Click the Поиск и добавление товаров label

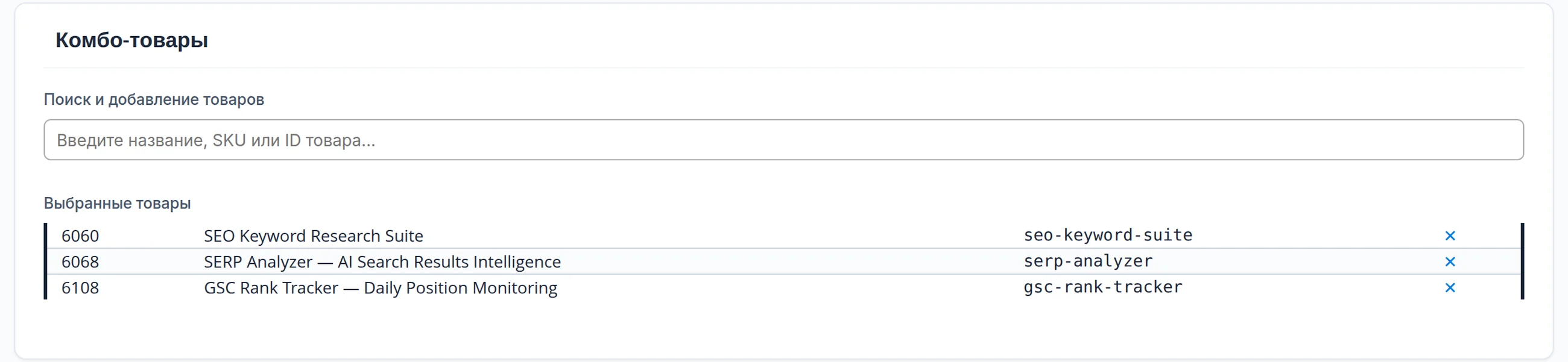pos(154,99)
